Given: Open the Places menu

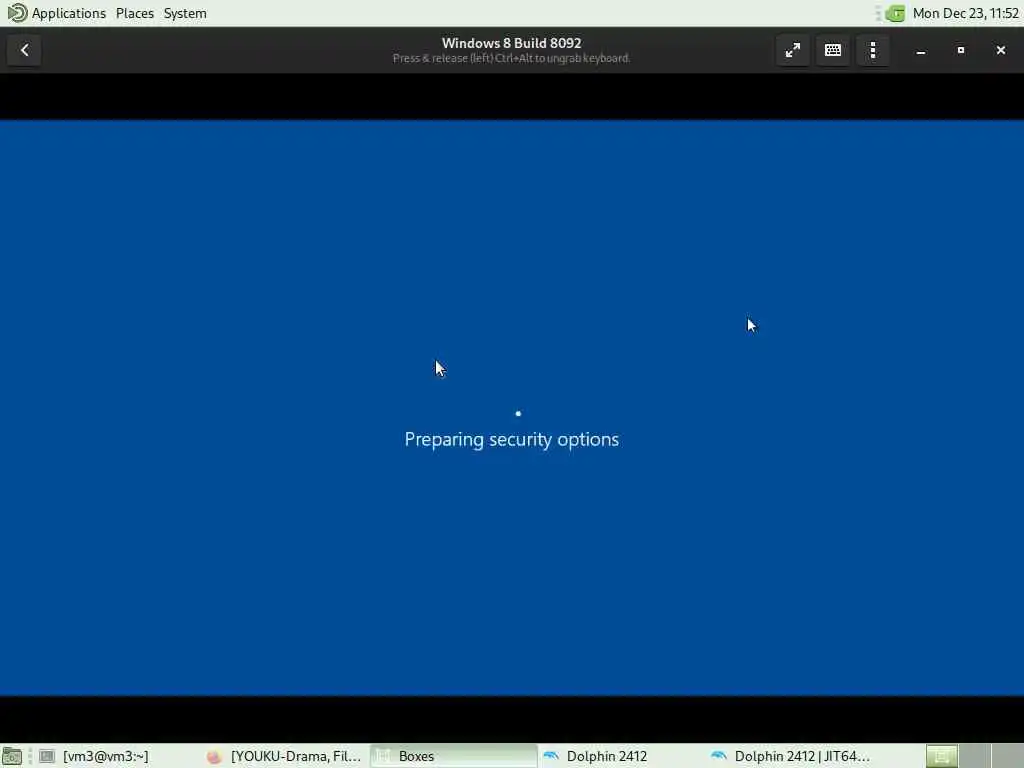Looking at the screenshot, I should (135, 13).
